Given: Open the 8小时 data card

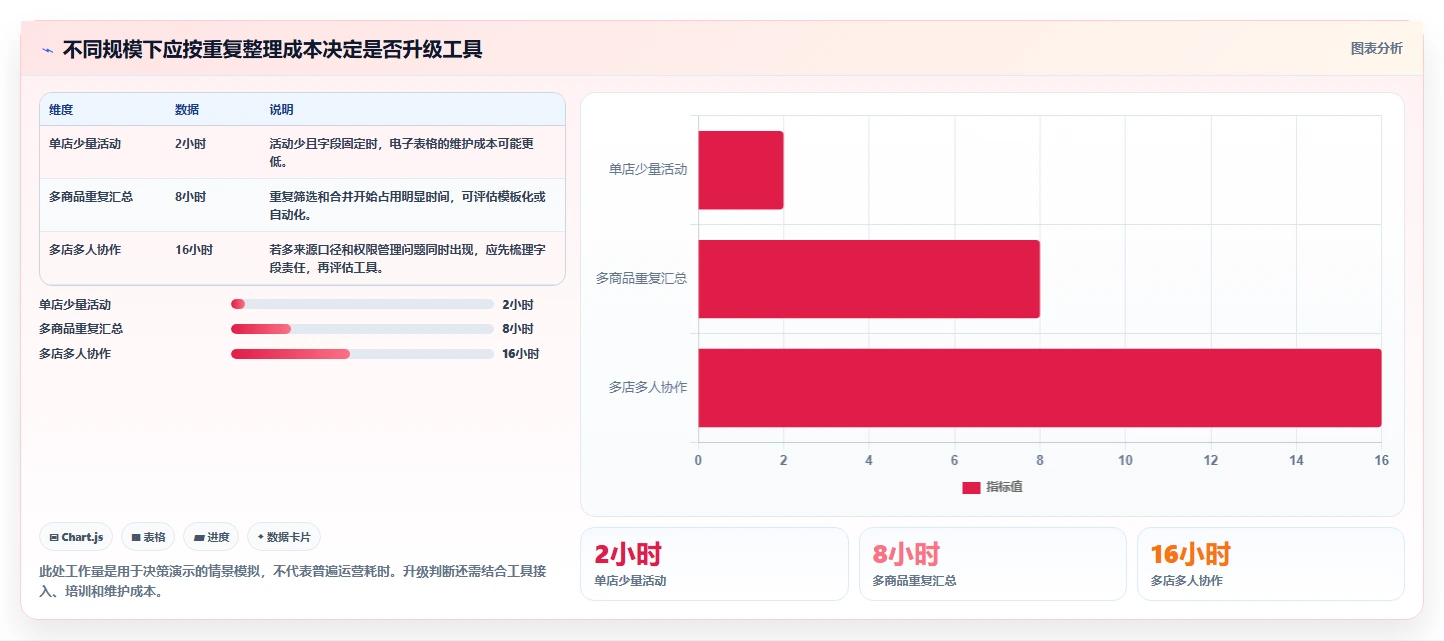Looking at the screenshot, I should [992, 564].
